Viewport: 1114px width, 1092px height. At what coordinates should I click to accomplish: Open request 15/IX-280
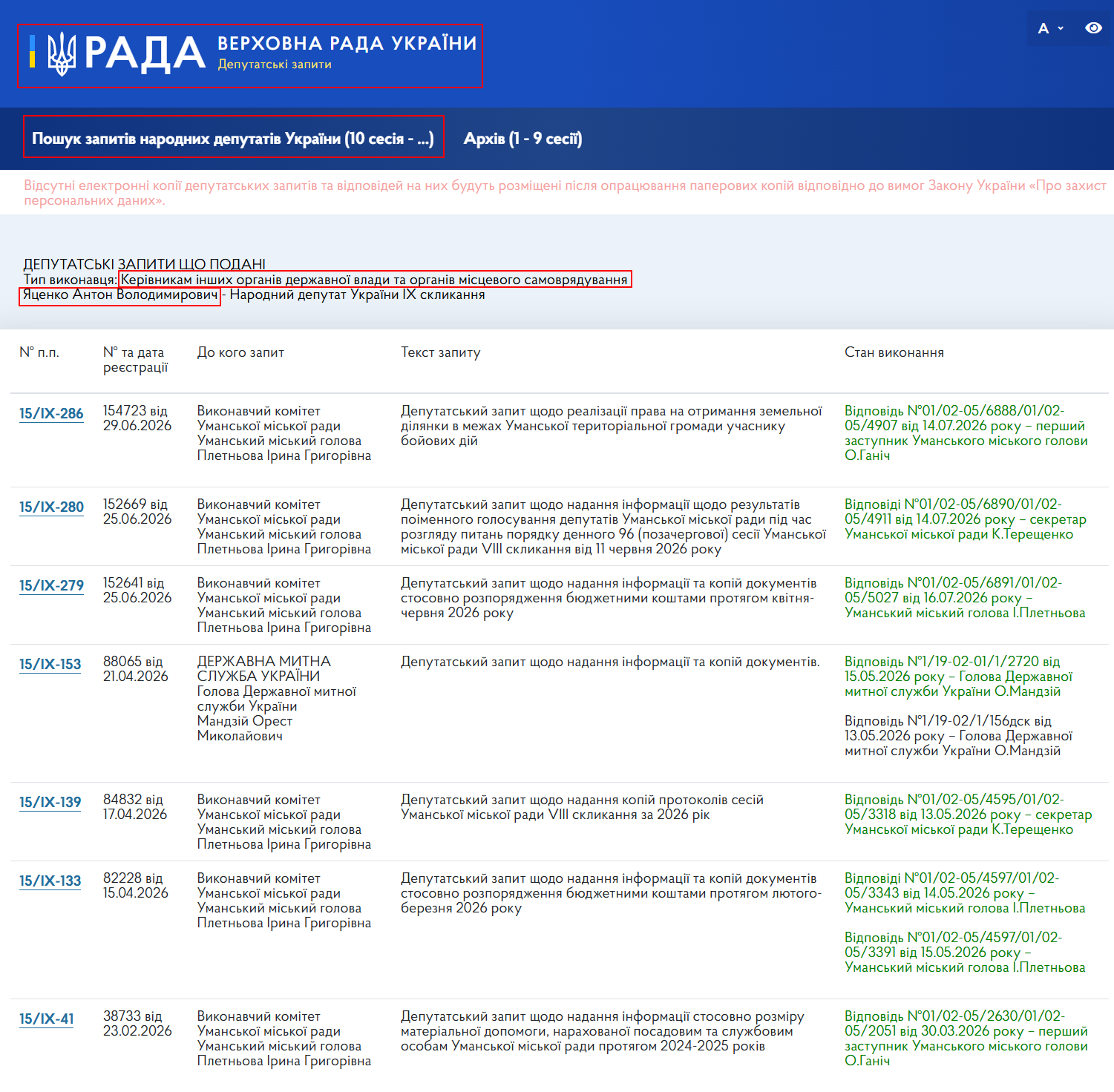pos(51,507)
